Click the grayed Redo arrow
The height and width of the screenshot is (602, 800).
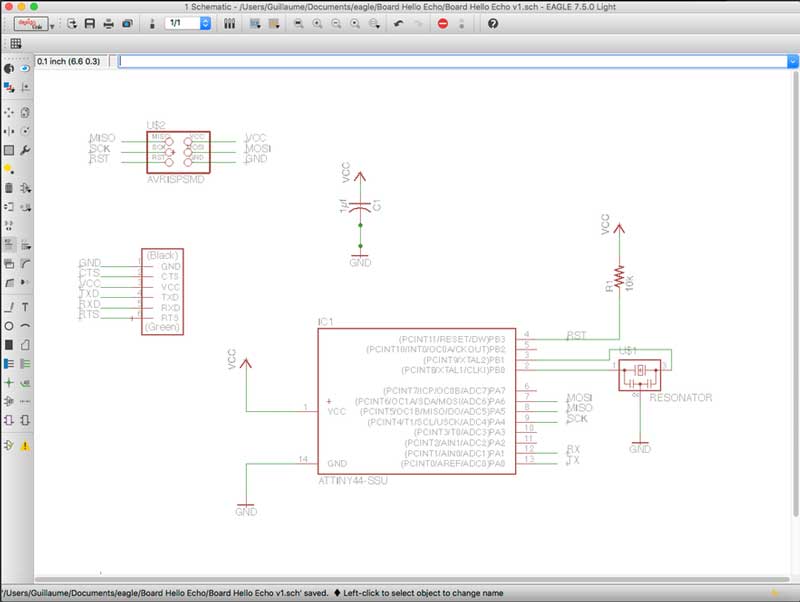[x=418, y=23]
